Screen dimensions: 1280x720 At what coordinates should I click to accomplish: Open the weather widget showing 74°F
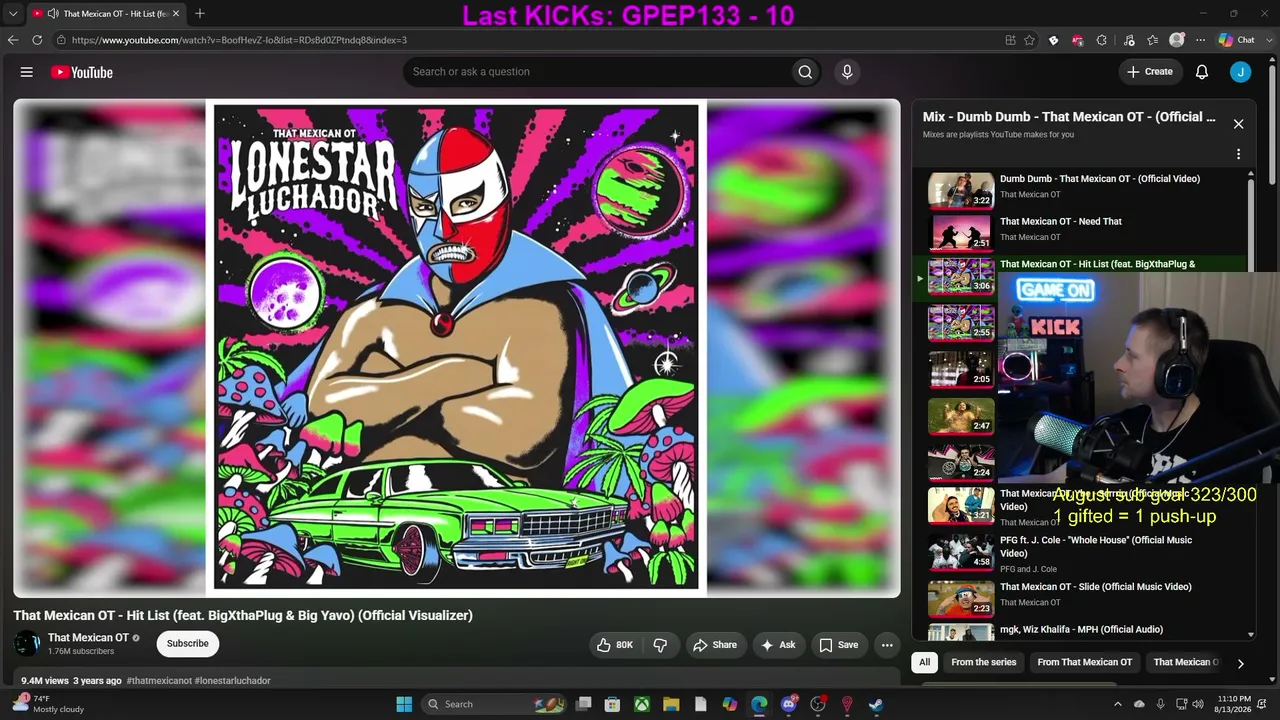coord(48,704)
